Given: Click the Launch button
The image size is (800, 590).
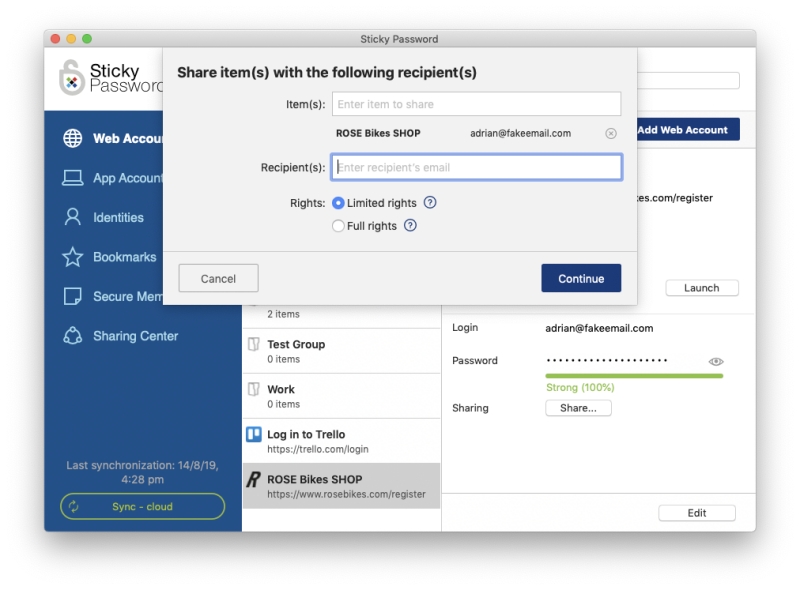Looking at the screenshot, I should pos(702,288).
